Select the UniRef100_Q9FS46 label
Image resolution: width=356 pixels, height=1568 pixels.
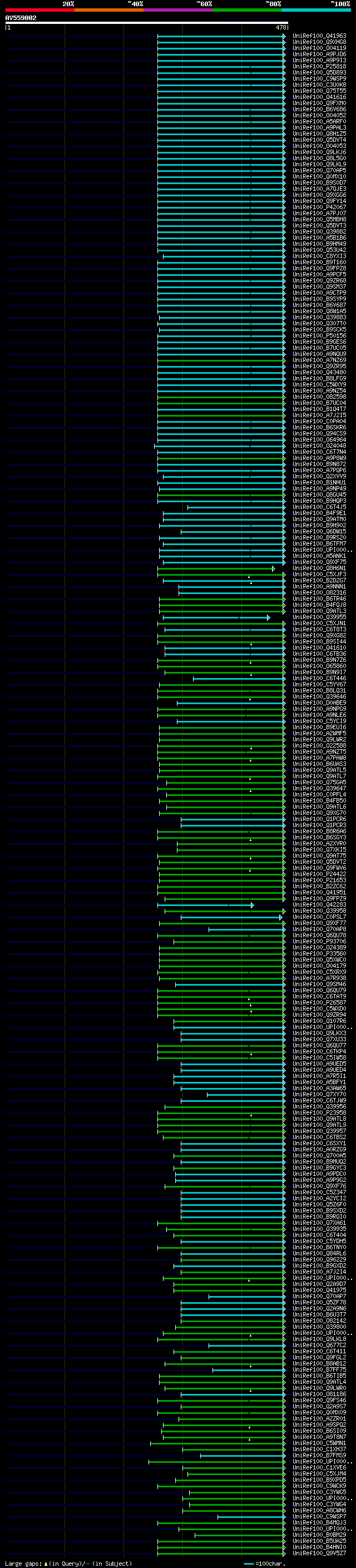click(x=319, y=1400)
